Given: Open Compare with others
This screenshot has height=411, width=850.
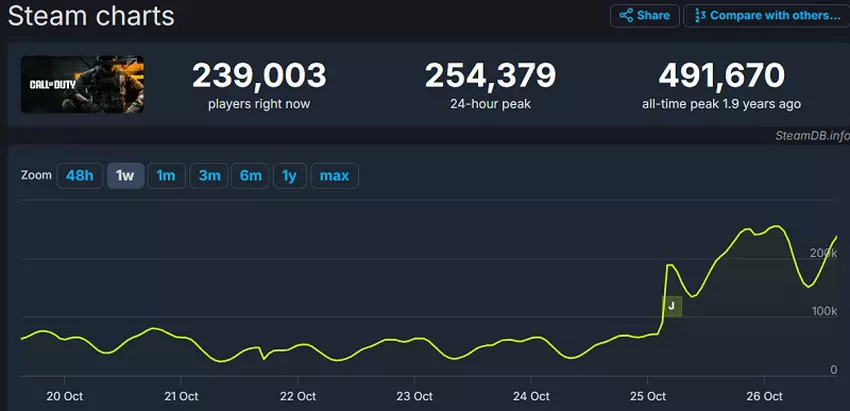Looking at the screenshot, I should click(762, 16).
